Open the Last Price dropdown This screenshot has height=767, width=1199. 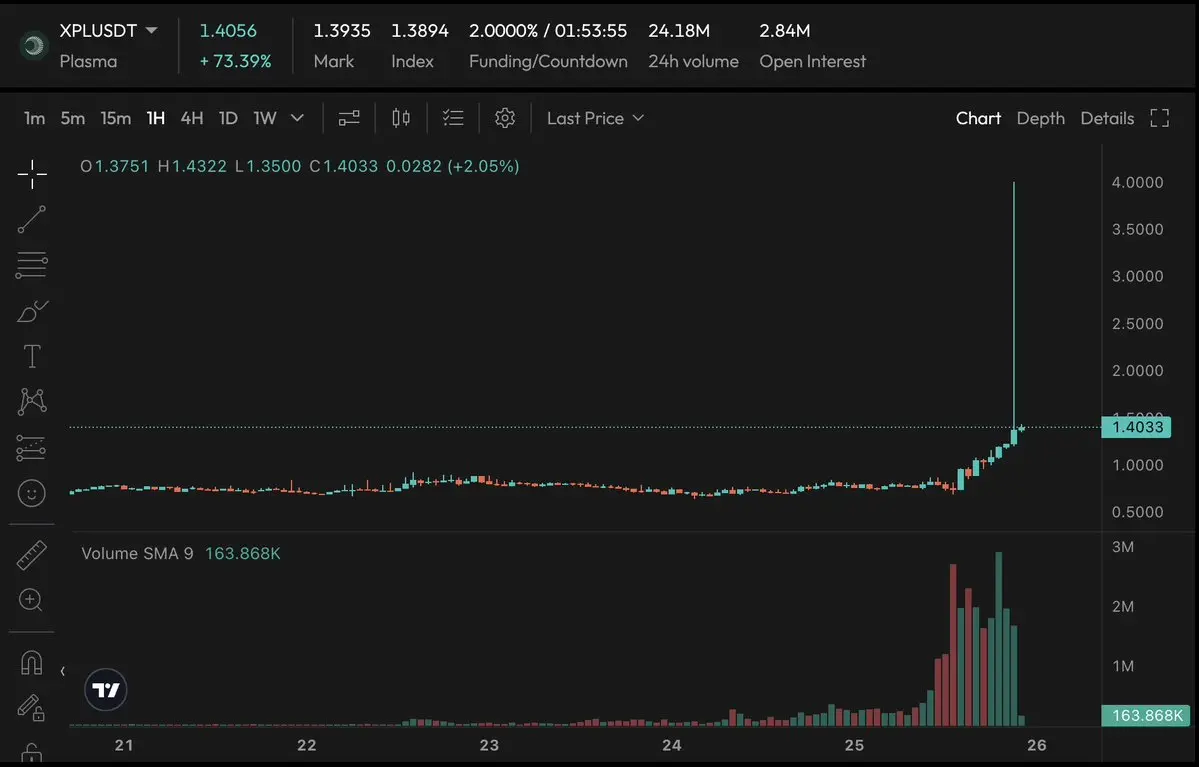pyautogui.click(x=596, y=118)
